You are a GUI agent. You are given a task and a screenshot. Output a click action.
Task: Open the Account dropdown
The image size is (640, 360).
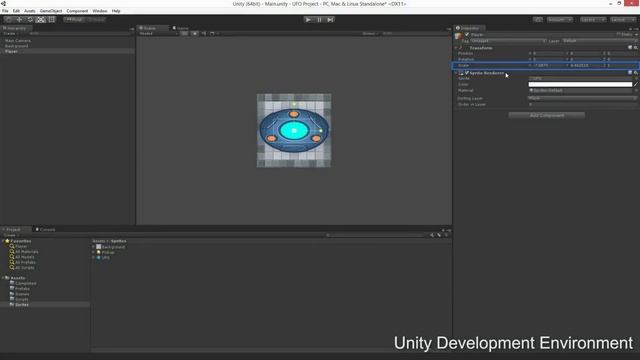pos(560,20)
